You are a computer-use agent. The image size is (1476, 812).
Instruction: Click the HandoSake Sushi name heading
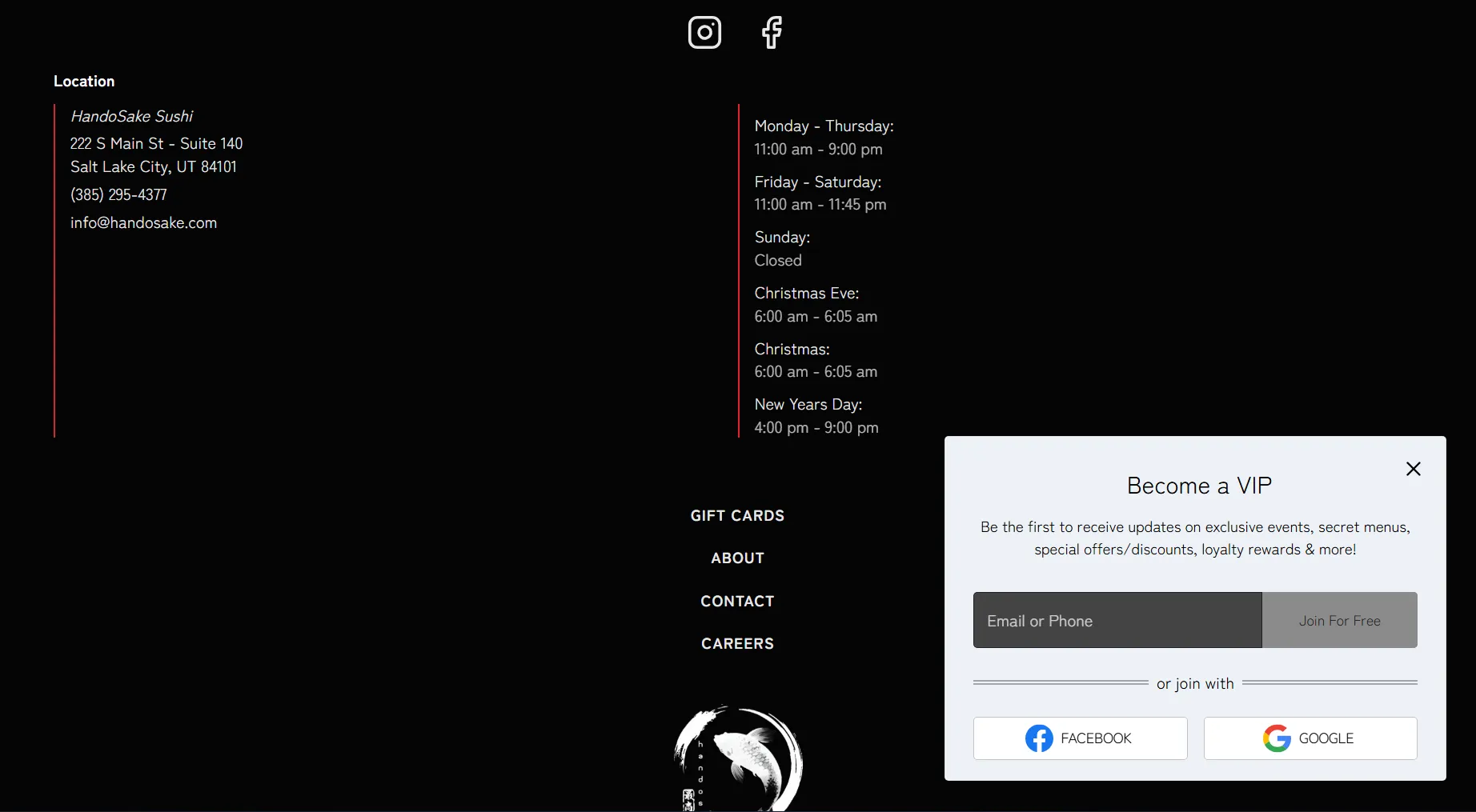point(131,116)
